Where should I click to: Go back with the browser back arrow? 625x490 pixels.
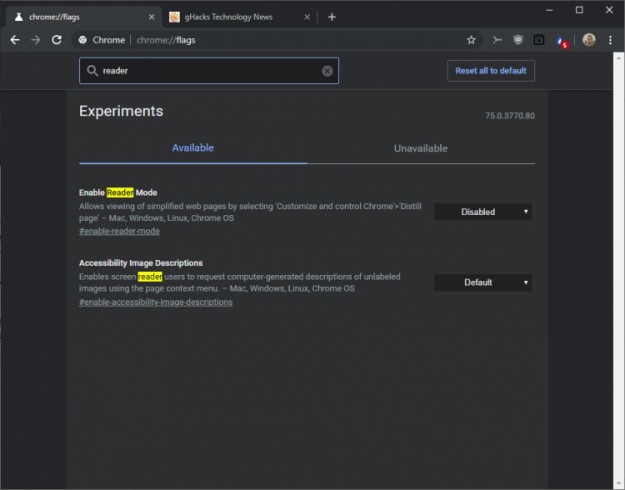coord(15,40)
